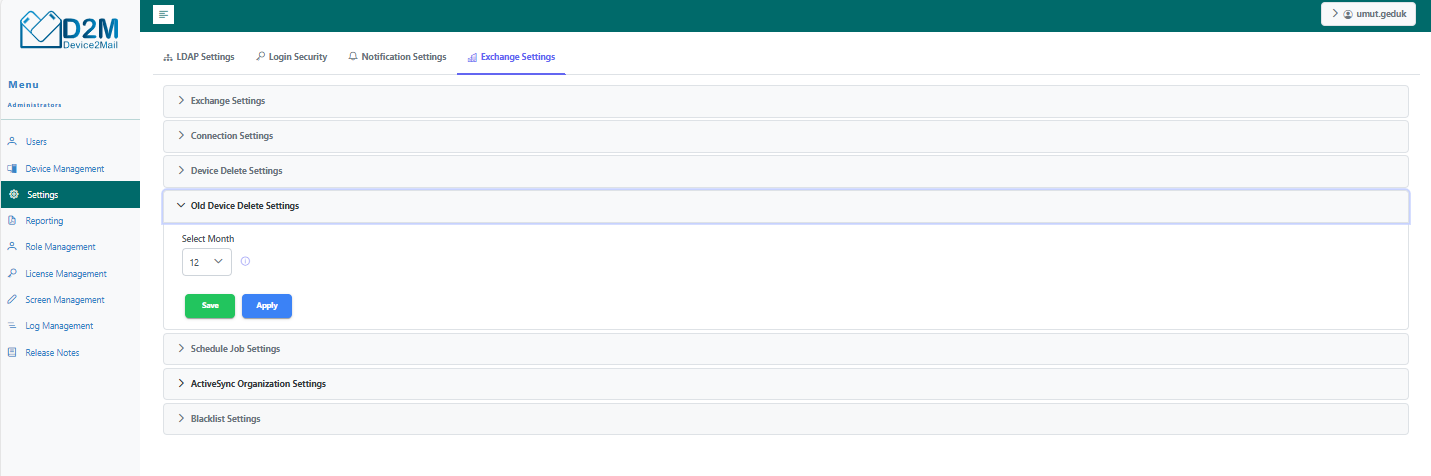The height and width of the screenshot is (476, 1431).
Task: Click the License Management key icon
Action: point(12,273)
